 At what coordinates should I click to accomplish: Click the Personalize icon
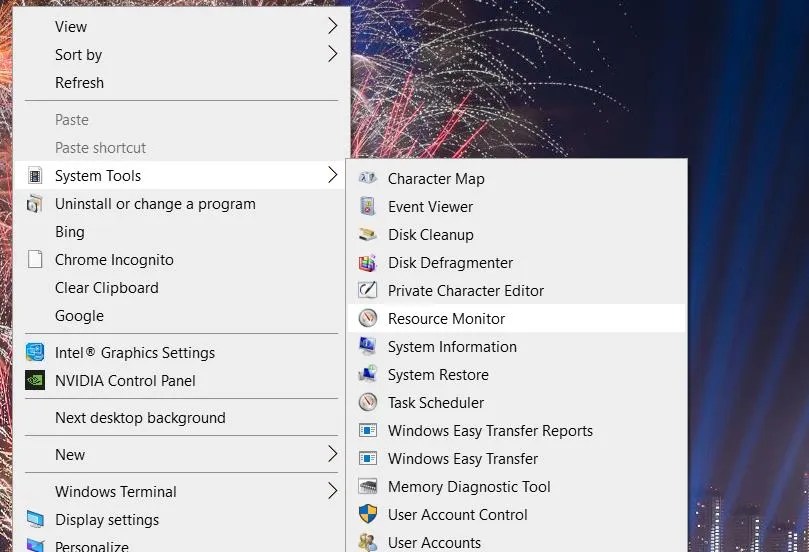point(35,545)
